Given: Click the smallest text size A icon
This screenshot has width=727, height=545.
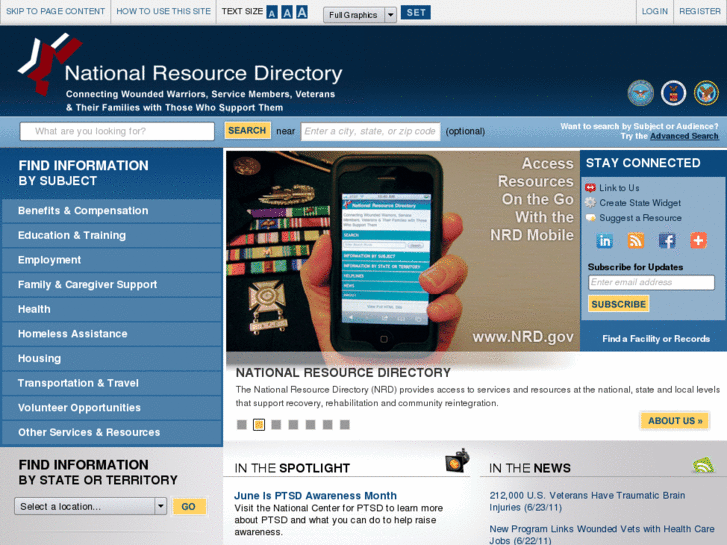Looking at the screenshot, I should pyautogui.click(x=272, y=13).
